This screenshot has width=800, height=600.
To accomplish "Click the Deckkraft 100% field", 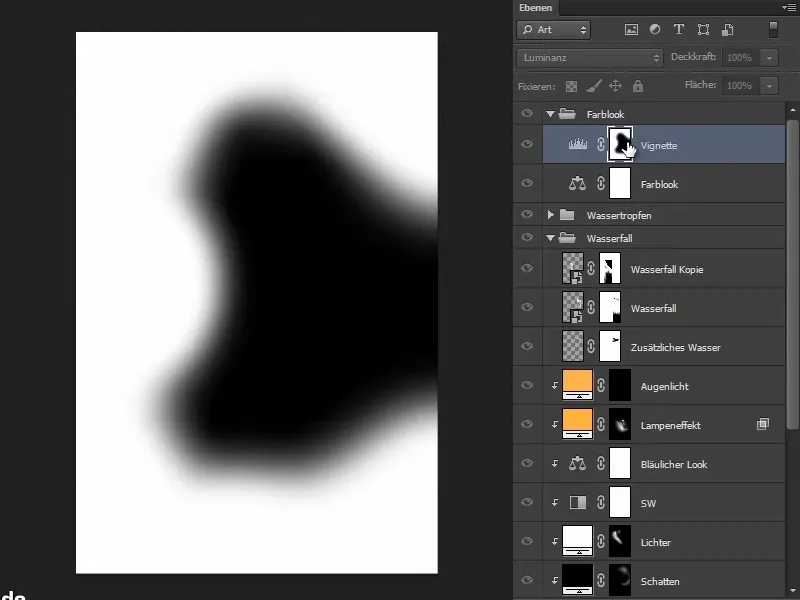I will (741, 58).
